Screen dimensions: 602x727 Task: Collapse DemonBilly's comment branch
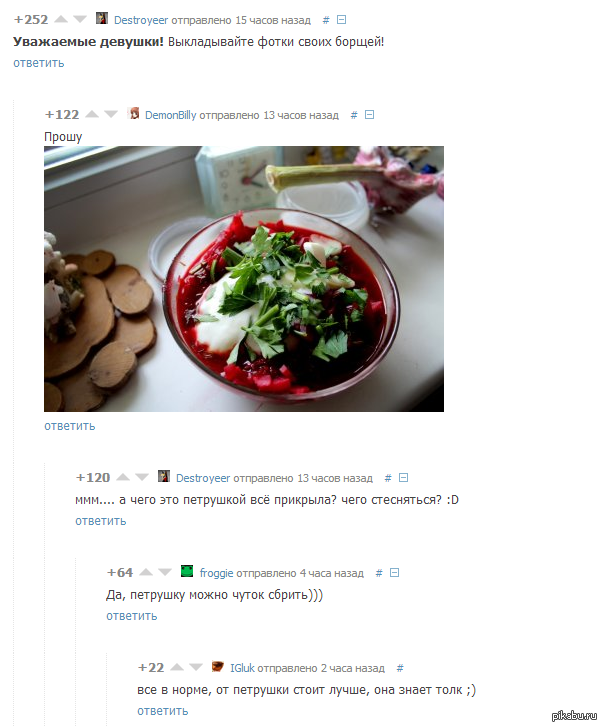[x=370, y=115]
